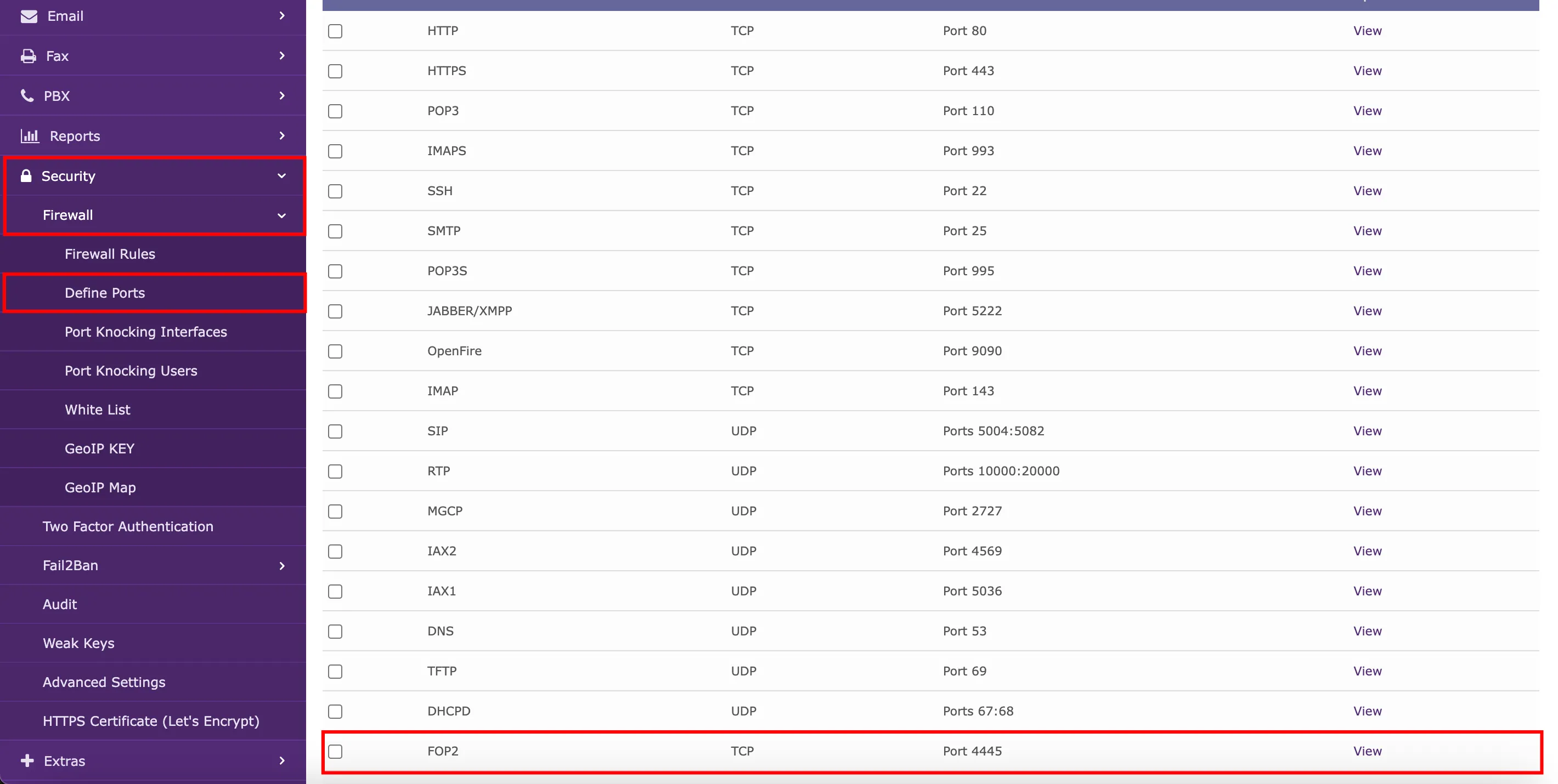
Task: Select the FOP2 row checkbox
Action: pos(335,751)
